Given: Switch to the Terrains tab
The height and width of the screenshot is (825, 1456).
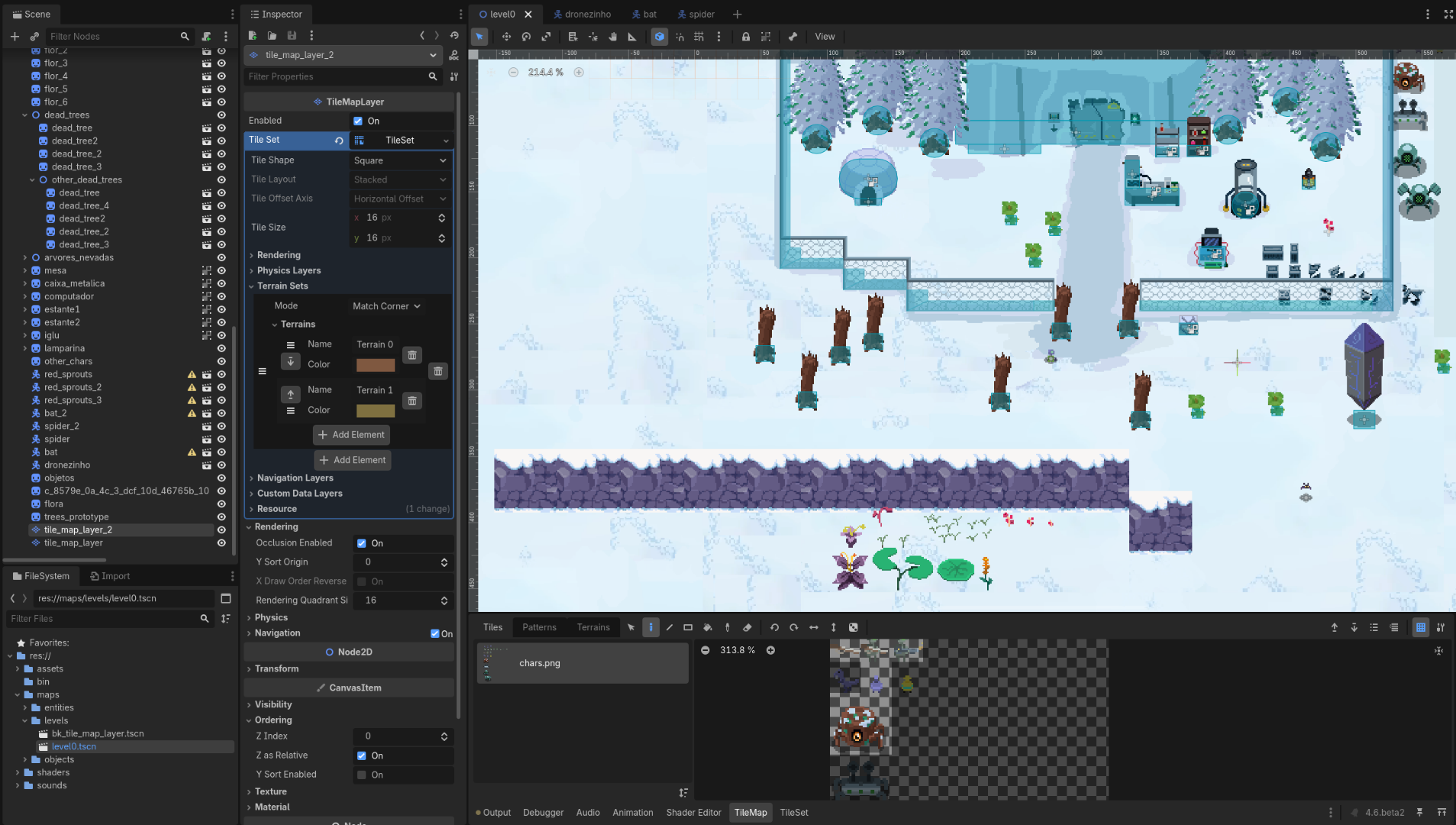Looking at the screenshot, I should [x=593, y=627].
